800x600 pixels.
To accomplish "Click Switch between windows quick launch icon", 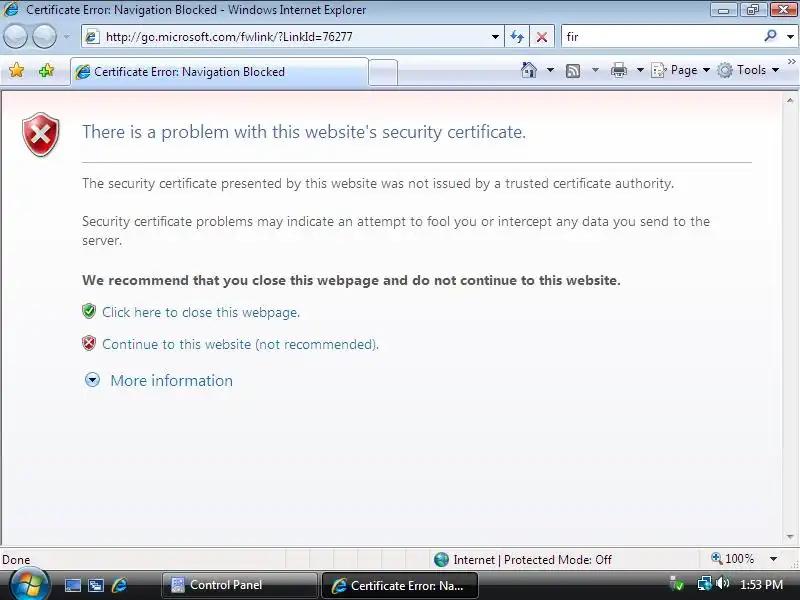I will pos(96,585).
